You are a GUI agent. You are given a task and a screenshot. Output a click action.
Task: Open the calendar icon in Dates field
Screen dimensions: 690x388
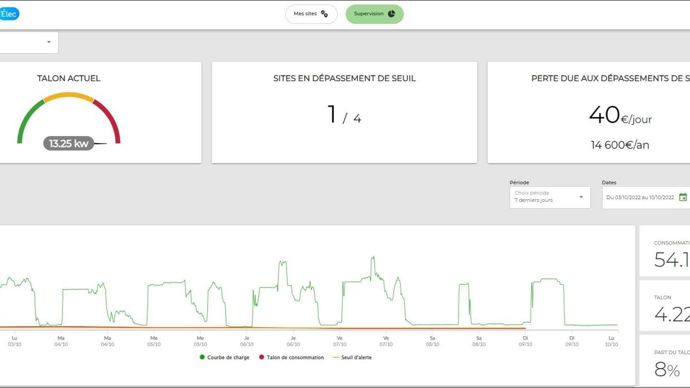point(683,197)
